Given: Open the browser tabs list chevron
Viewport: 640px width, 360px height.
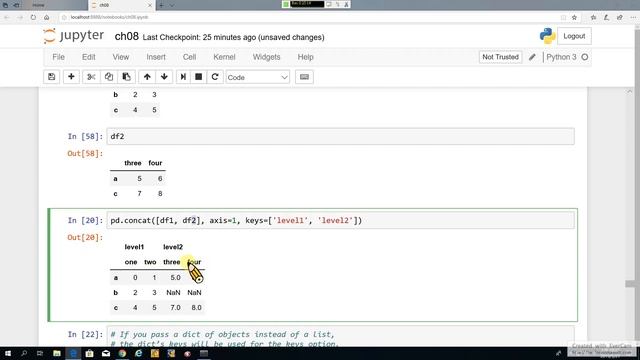Looking at the screenshot, I should (172, 5).
